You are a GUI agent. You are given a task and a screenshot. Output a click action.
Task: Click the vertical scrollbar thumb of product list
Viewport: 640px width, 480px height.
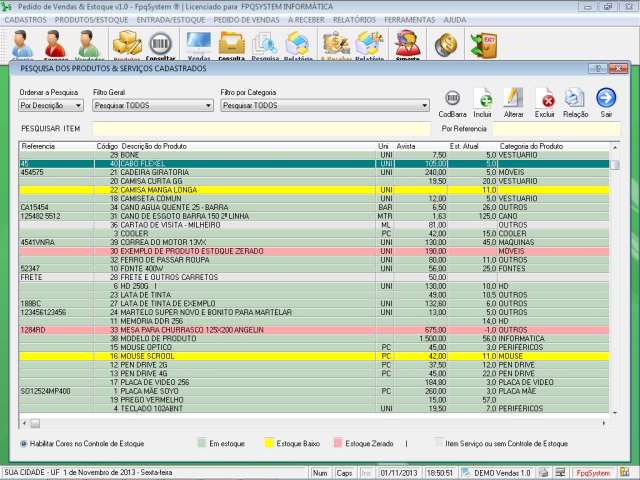(x=615, y=164)
